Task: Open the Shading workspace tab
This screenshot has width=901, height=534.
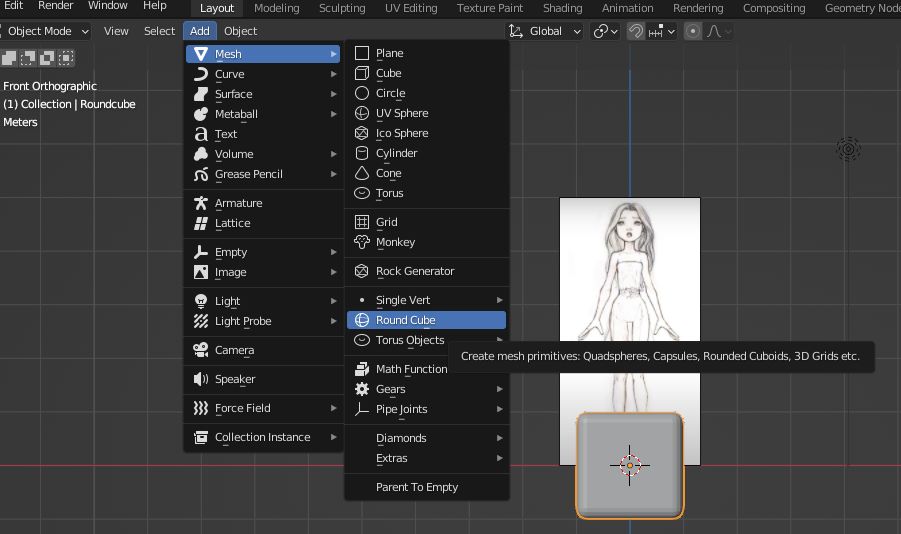Action: [562, 8]
